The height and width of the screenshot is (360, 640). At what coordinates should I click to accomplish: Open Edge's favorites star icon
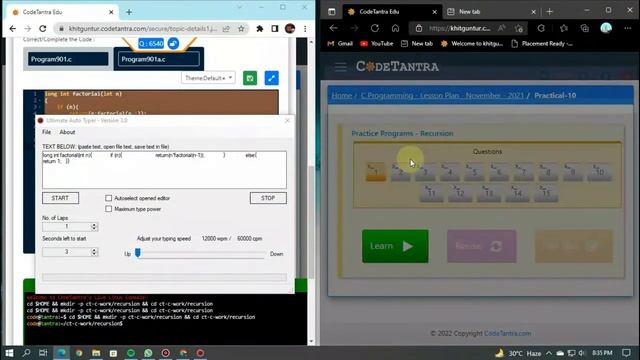[564, 28]
